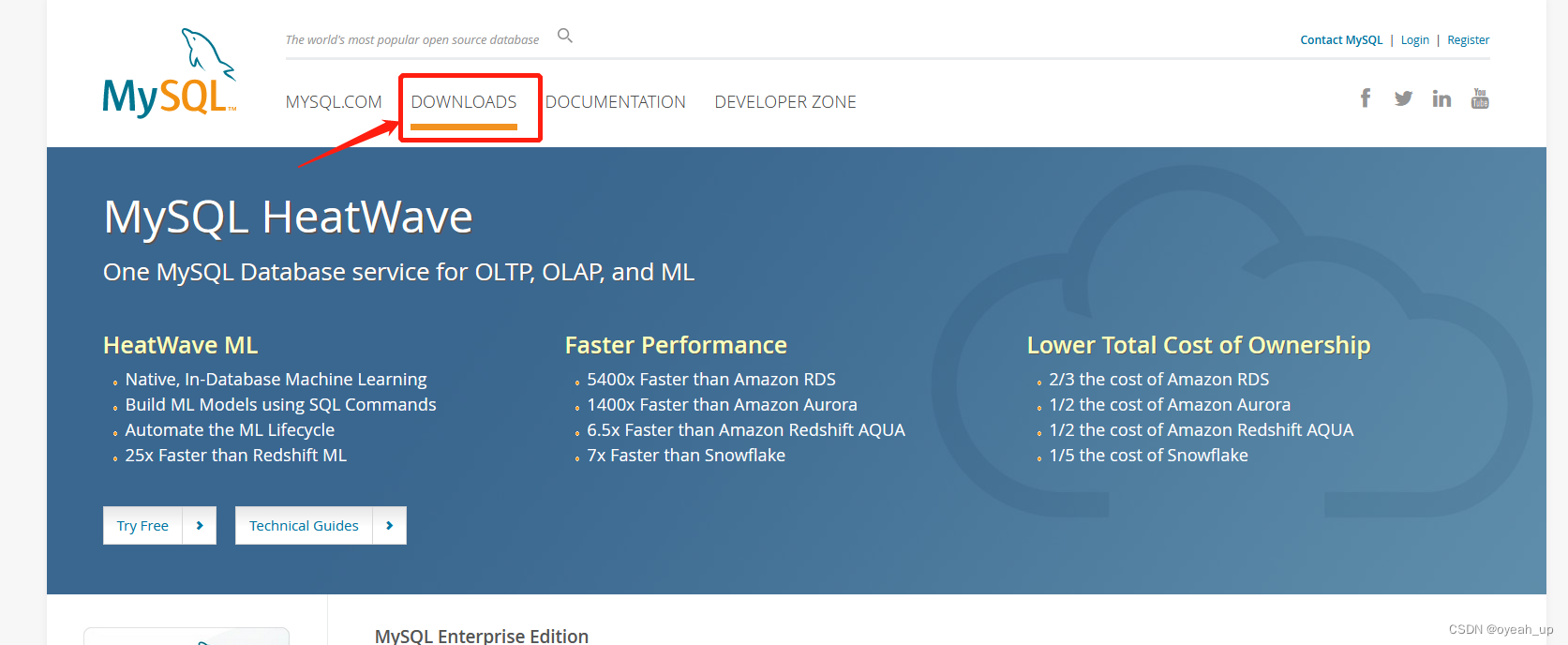The width and height of the screenshot is (1568, 645).
Task: Click the MySQL HeatWave heading
Action: (x=288, y=217)
